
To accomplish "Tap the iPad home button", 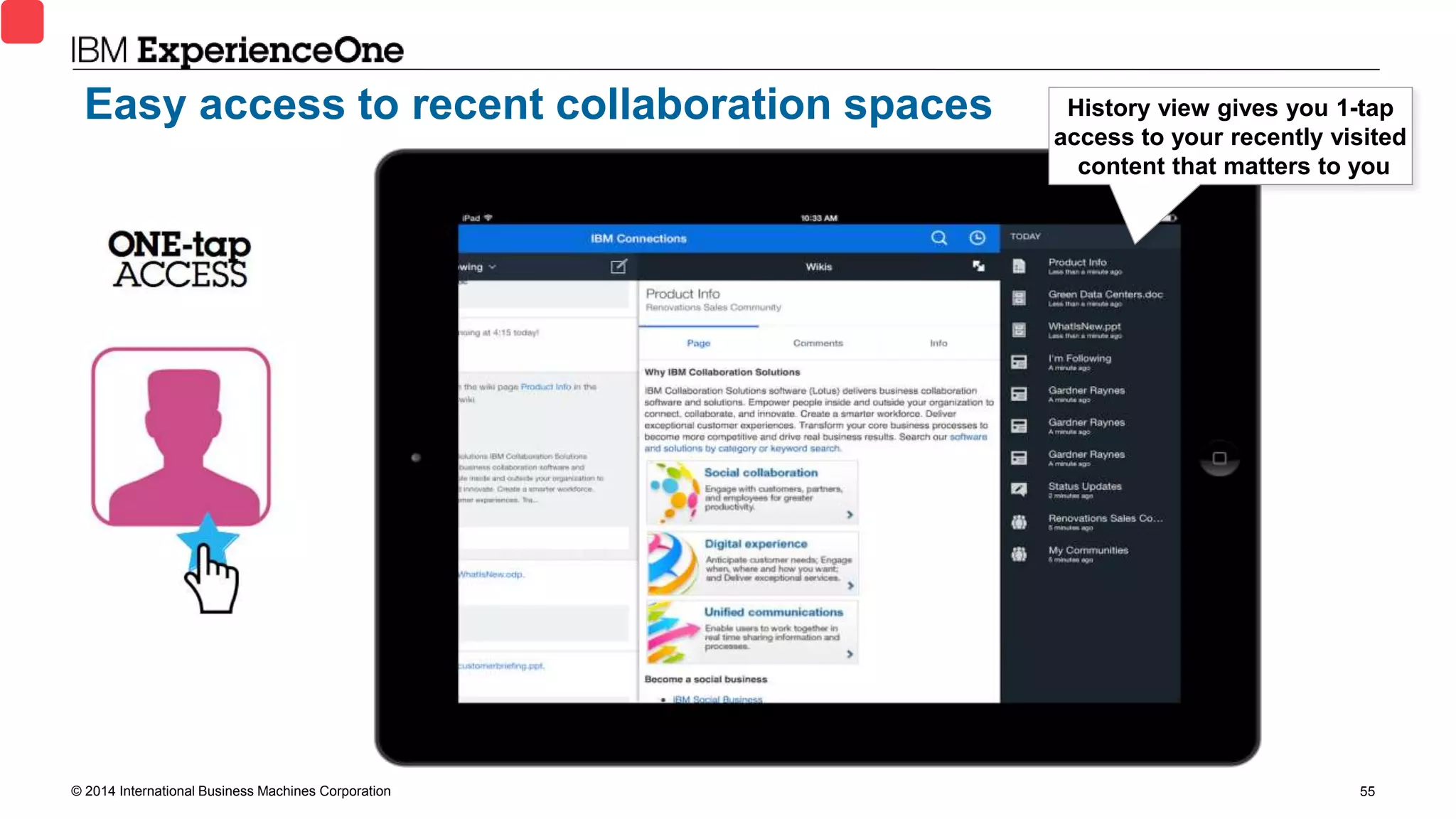I will coord(1219,458).
